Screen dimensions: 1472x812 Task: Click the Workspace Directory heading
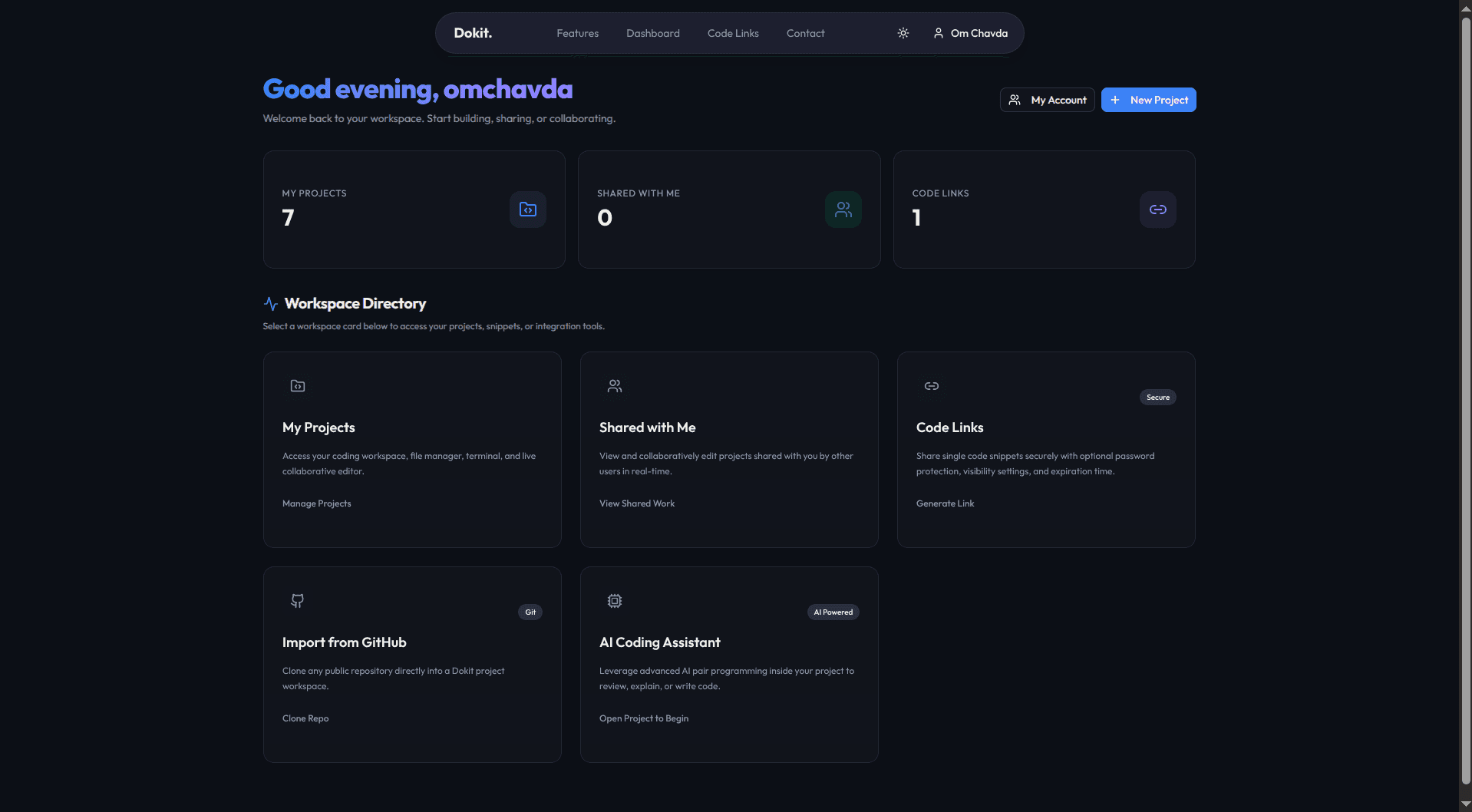point(355,304)
